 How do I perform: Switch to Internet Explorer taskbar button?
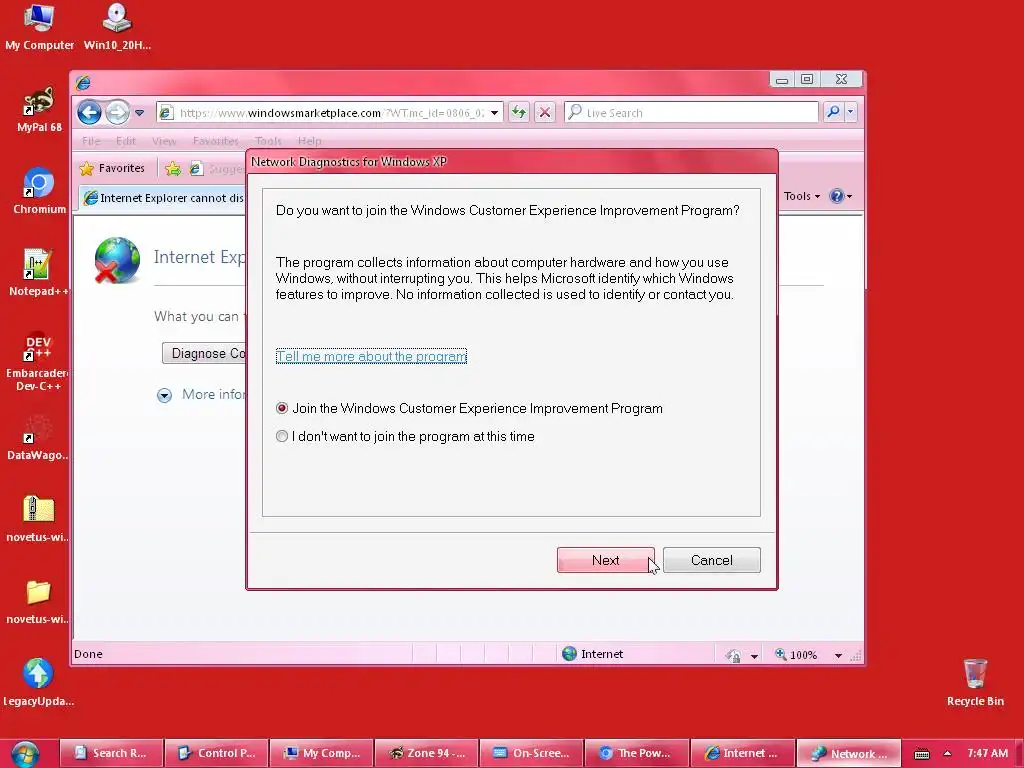tap(743, 753)
